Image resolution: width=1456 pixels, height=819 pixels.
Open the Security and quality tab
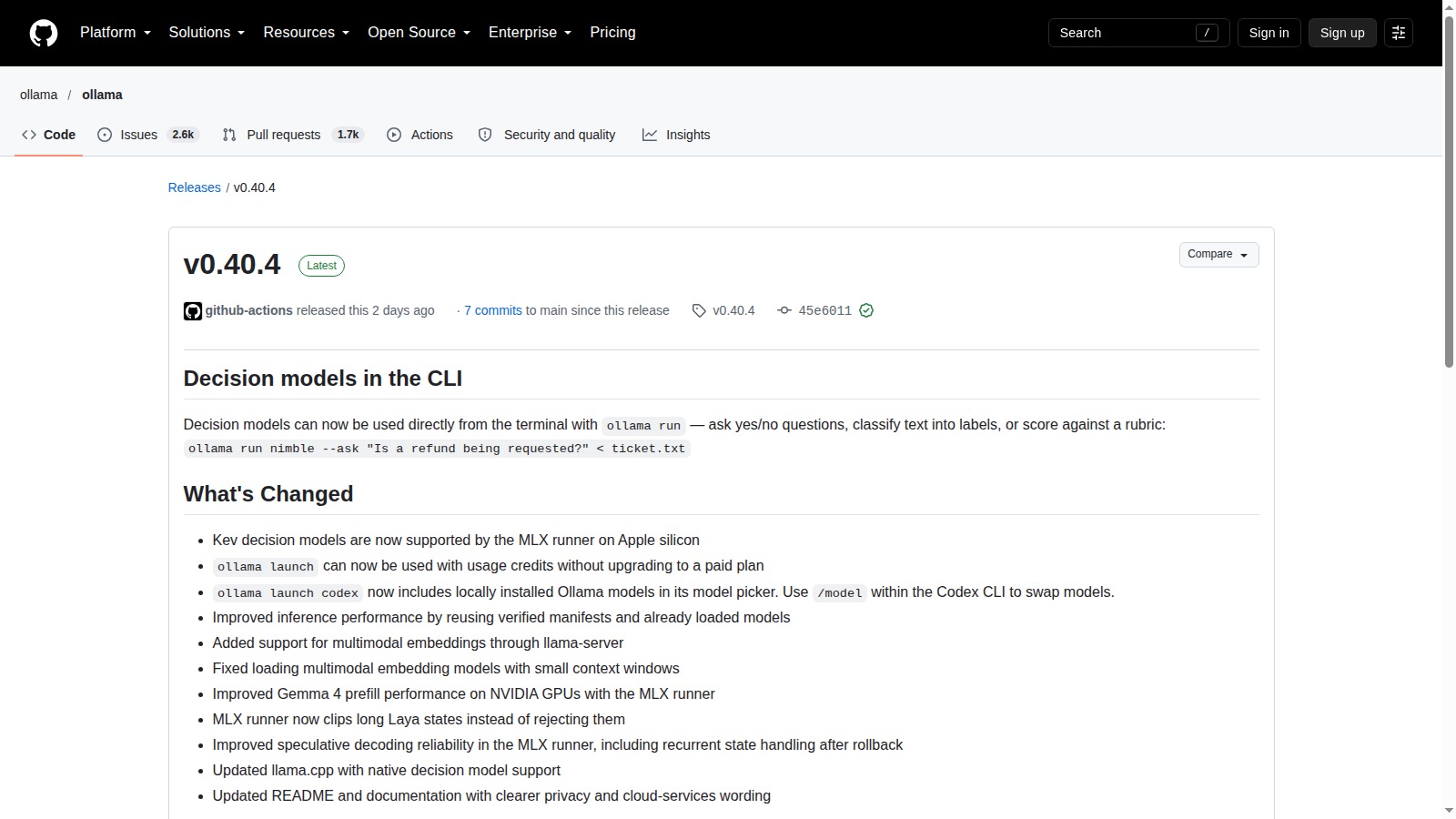[x=547, y=135]
